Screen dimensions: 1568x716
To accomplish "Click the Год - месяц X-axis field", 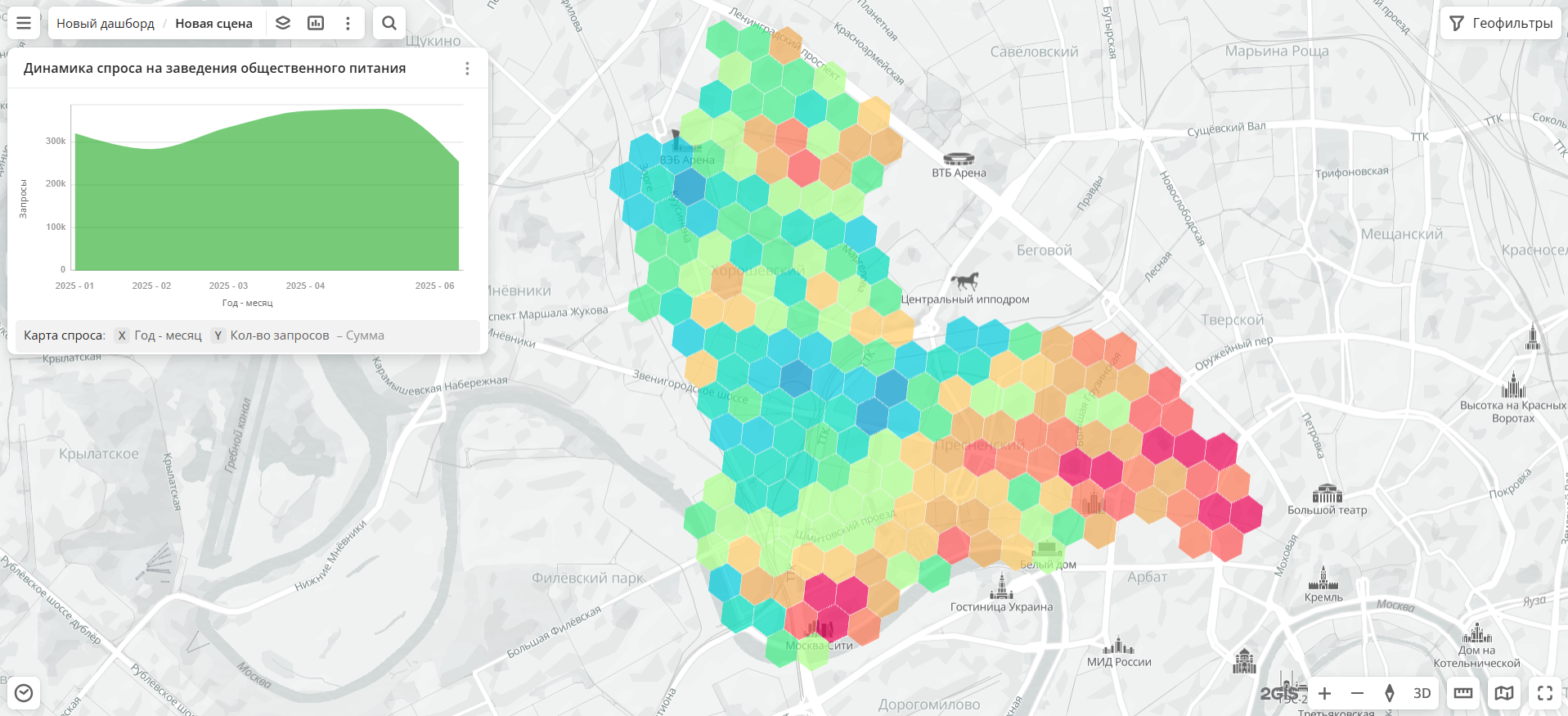I will (168, 335).
